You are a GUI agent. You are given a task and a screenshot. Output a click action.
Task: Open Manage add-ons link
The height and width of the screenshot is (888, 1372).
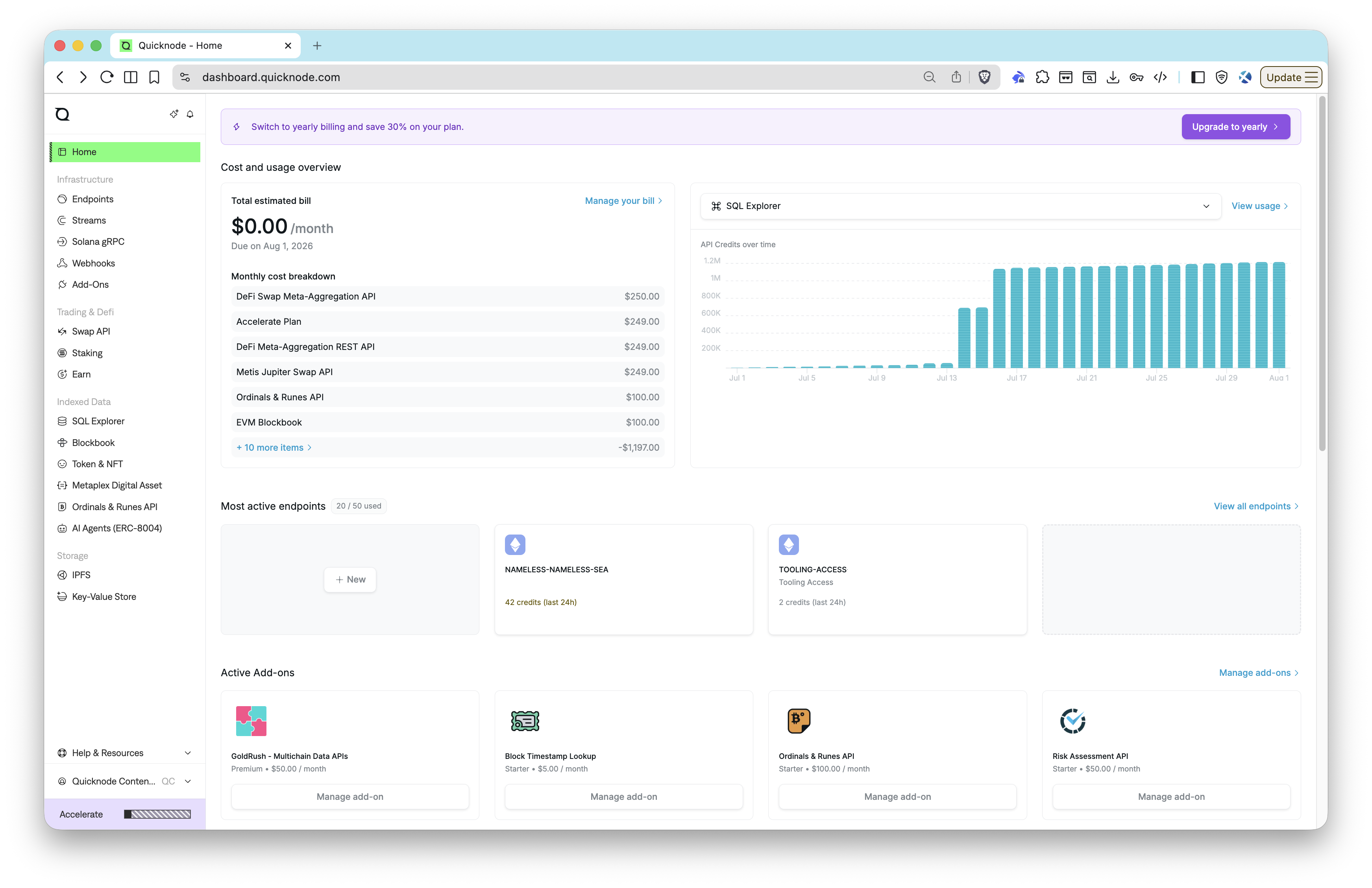[x=1259, y=672]
